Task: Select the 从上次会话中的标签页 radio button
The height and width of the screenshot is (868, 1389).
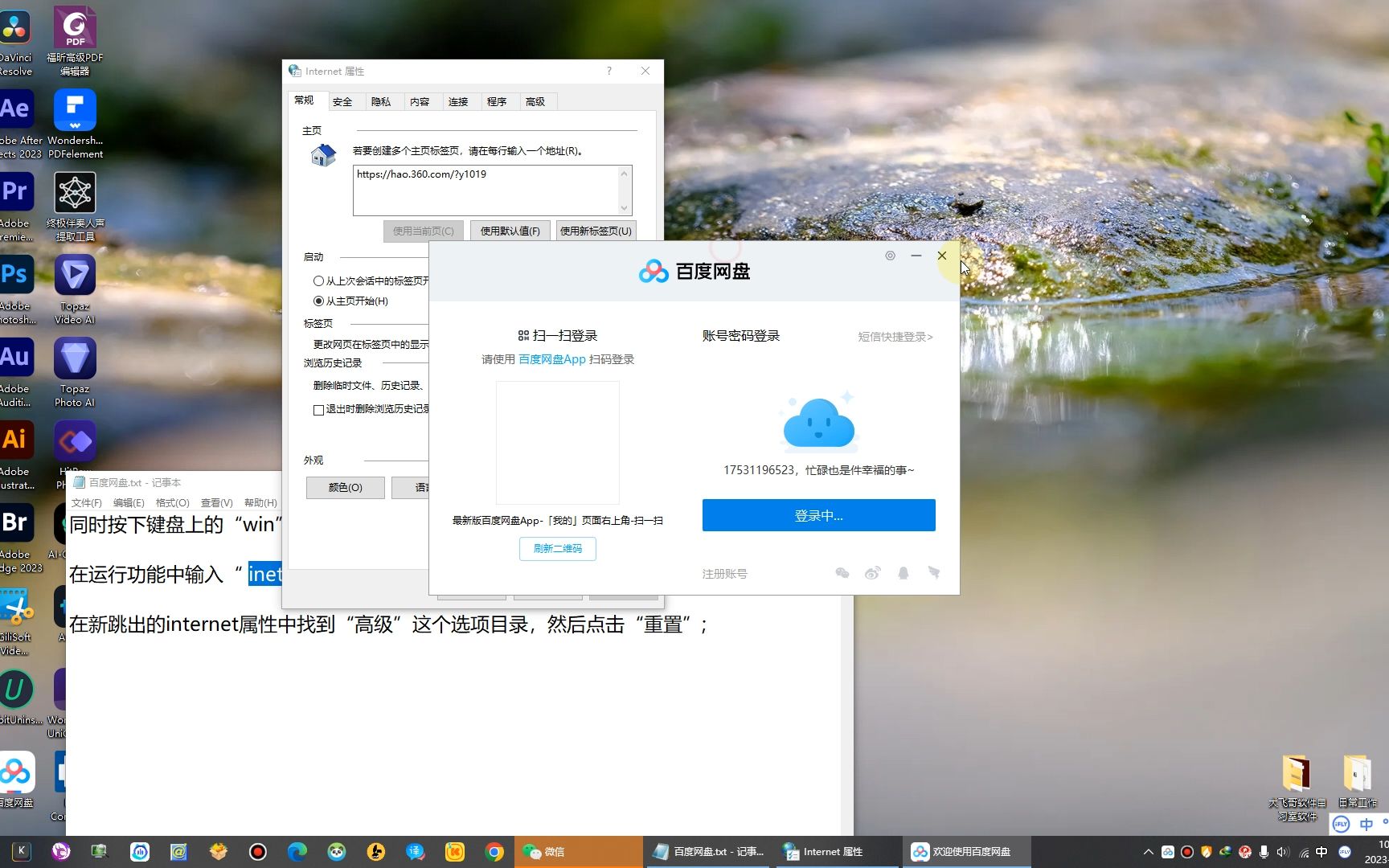Action: point(318,281)
